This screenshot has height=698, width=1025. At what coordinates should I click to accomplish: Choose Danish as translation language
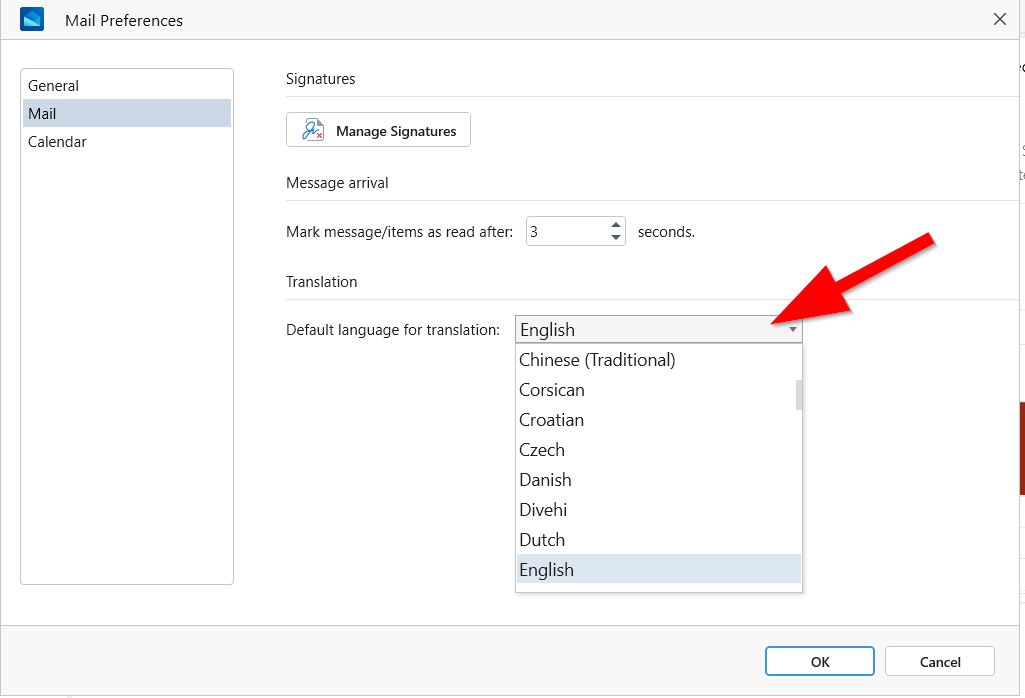(545, 480)
